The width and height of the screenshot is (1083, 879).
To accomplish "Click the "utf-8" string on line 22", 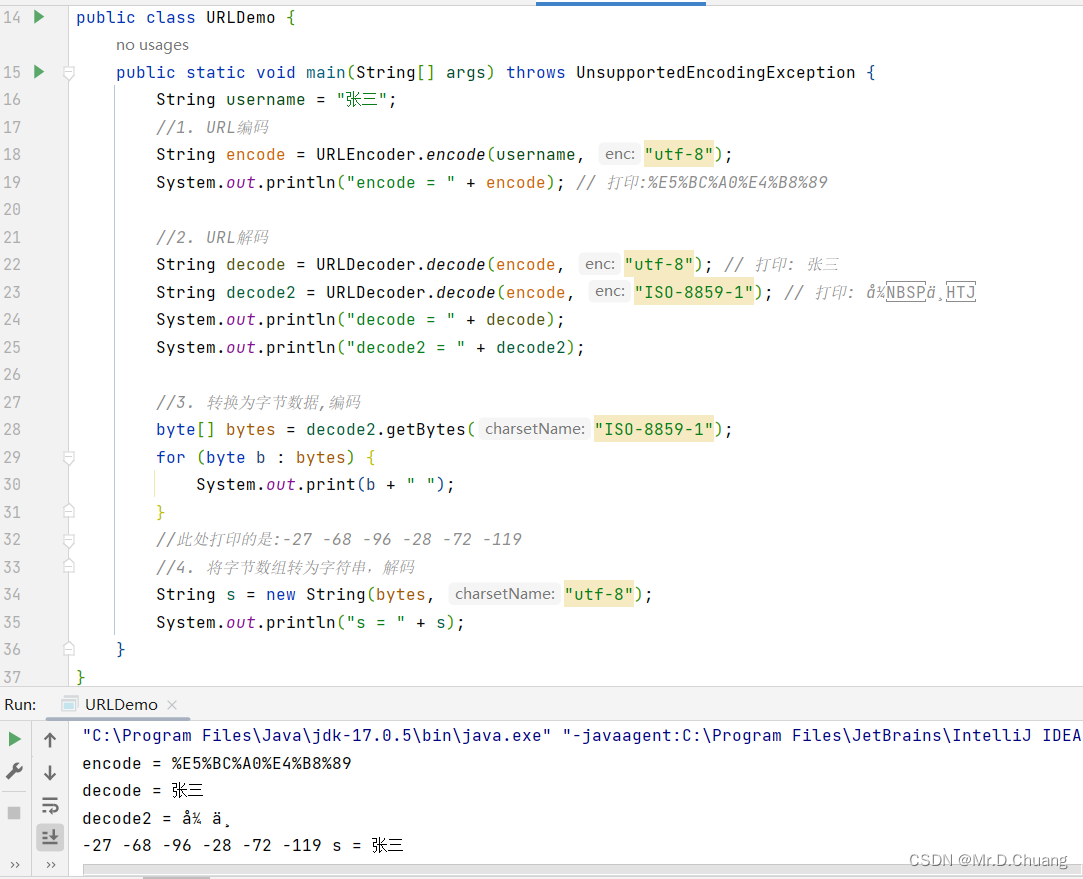I will [x=659, y=264].
